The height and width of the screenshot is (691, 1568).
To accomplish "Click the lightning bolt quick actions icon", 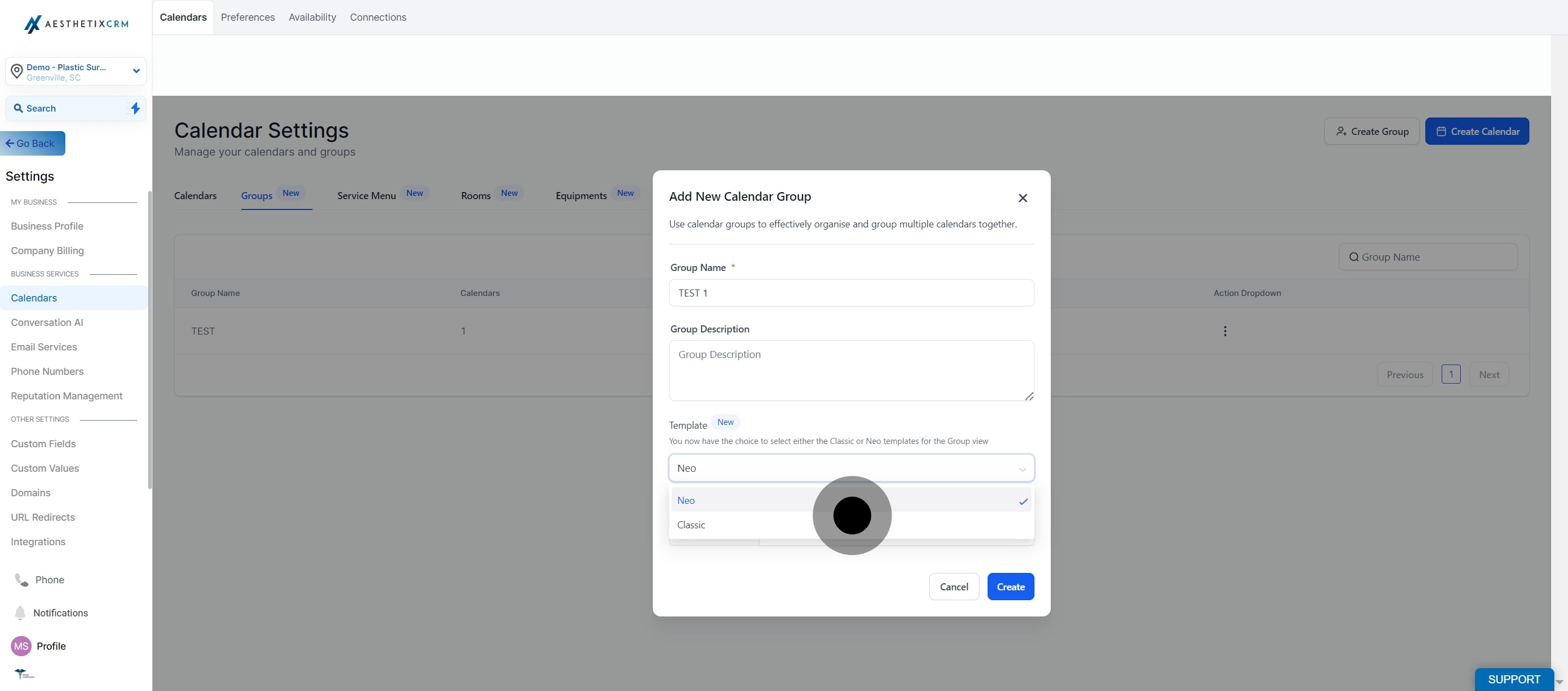I will click(135, 108).
